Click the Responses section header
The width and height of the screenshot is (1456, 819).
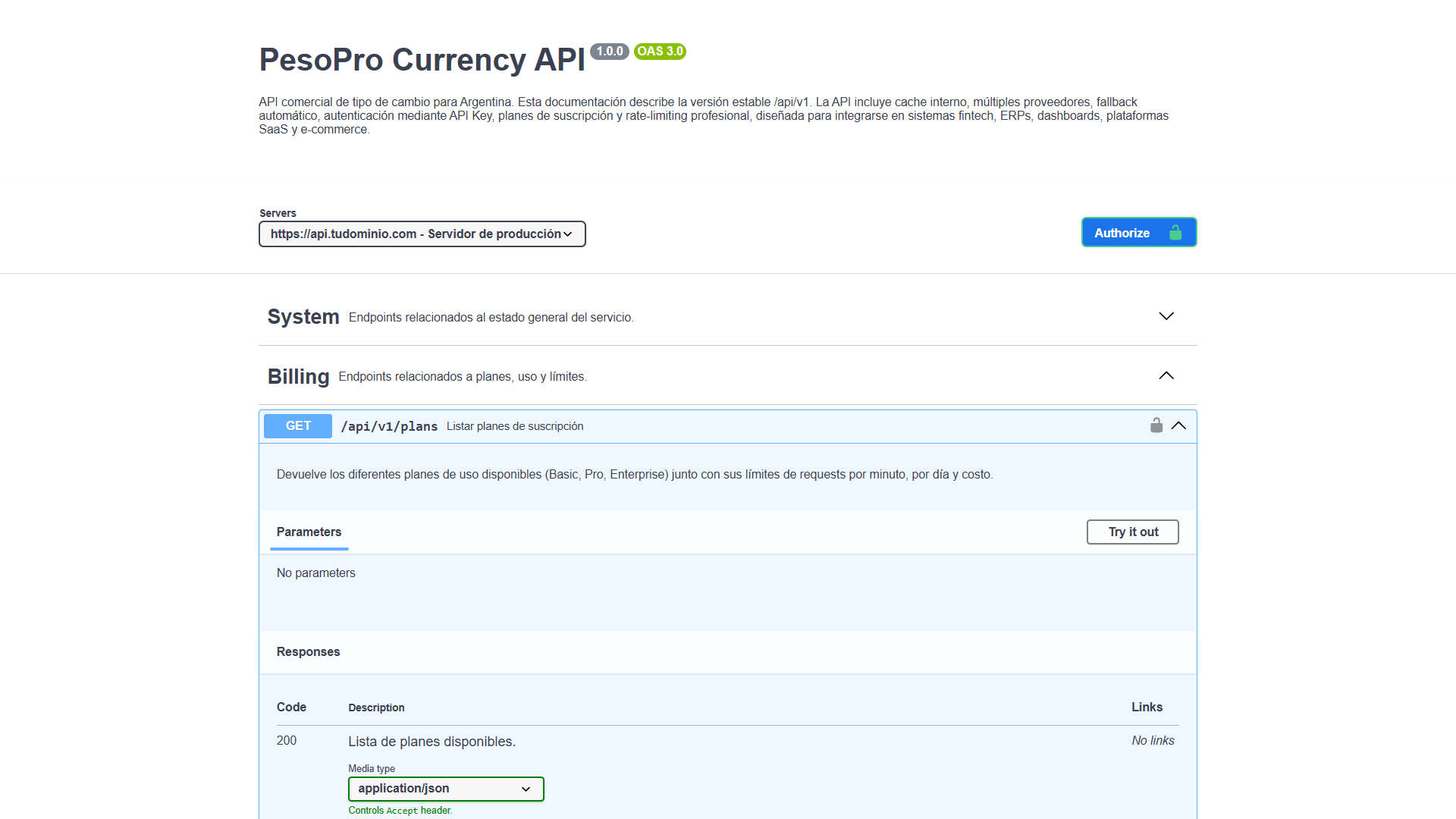pyautogui.click(x=308, y=652)
